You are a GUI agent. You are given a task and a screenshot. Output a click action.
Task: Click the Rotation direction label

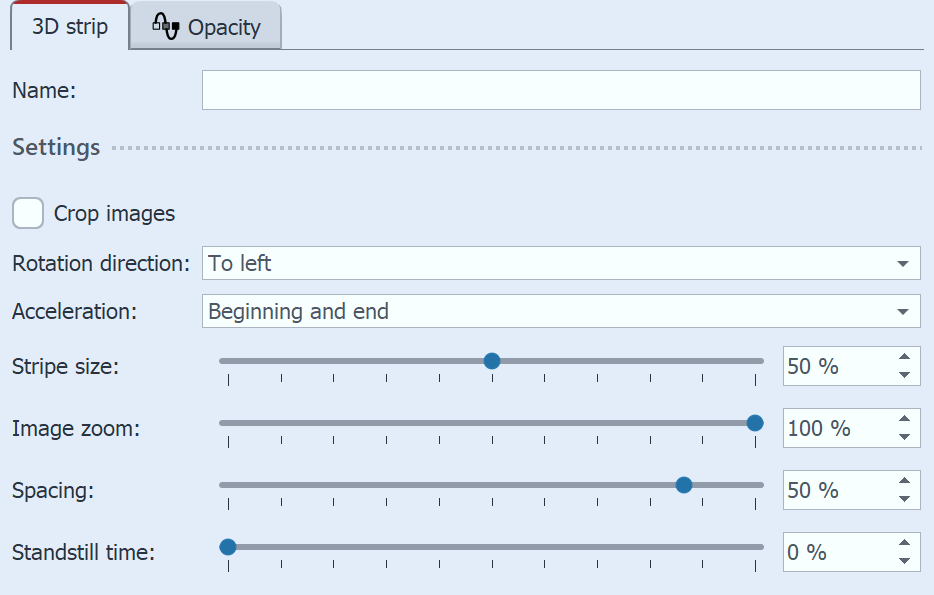98,263
